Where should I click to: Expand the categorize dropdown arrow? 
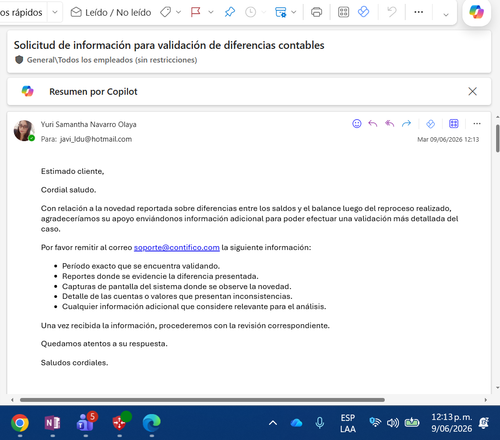178,12
